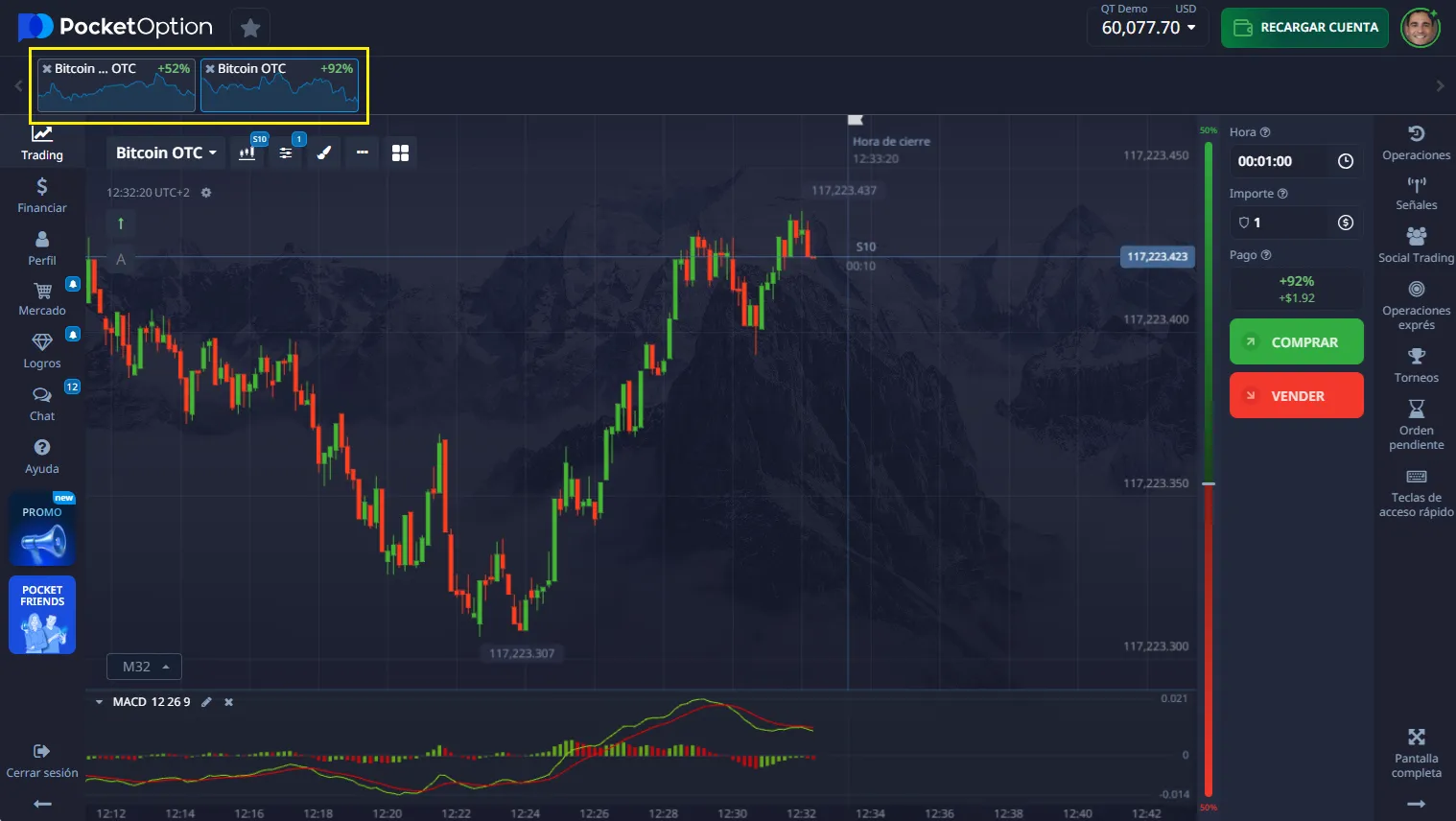Select the drawing brush tool
This screenshot has width=1456, height=821.
[324, 152]
